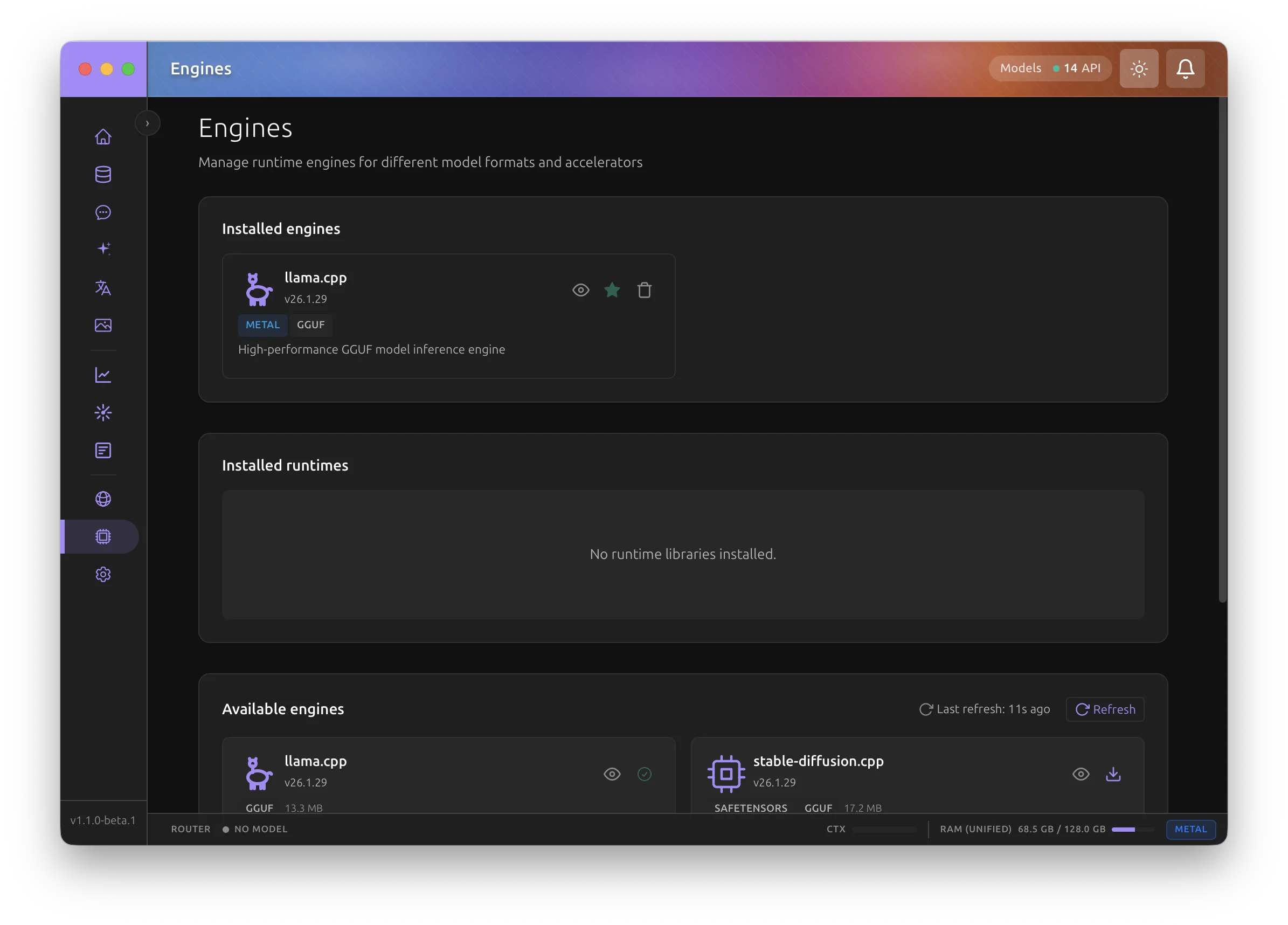The image size is (1288, 925).
Task: Toggle default star on installed llama.cpp
Action: [x=612, y=291]
